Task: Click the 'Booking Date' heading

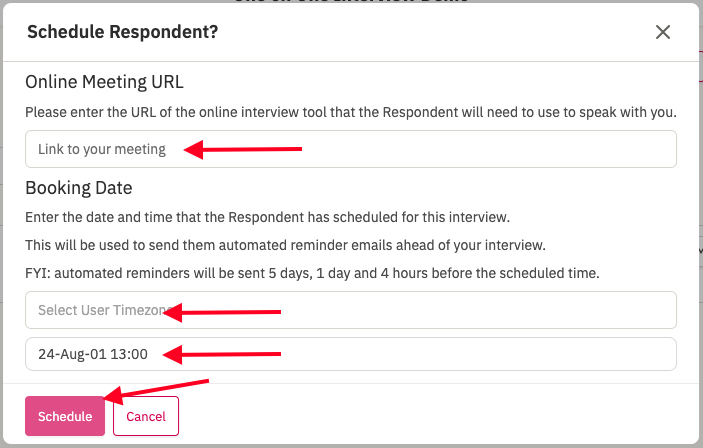Action: 78,188
